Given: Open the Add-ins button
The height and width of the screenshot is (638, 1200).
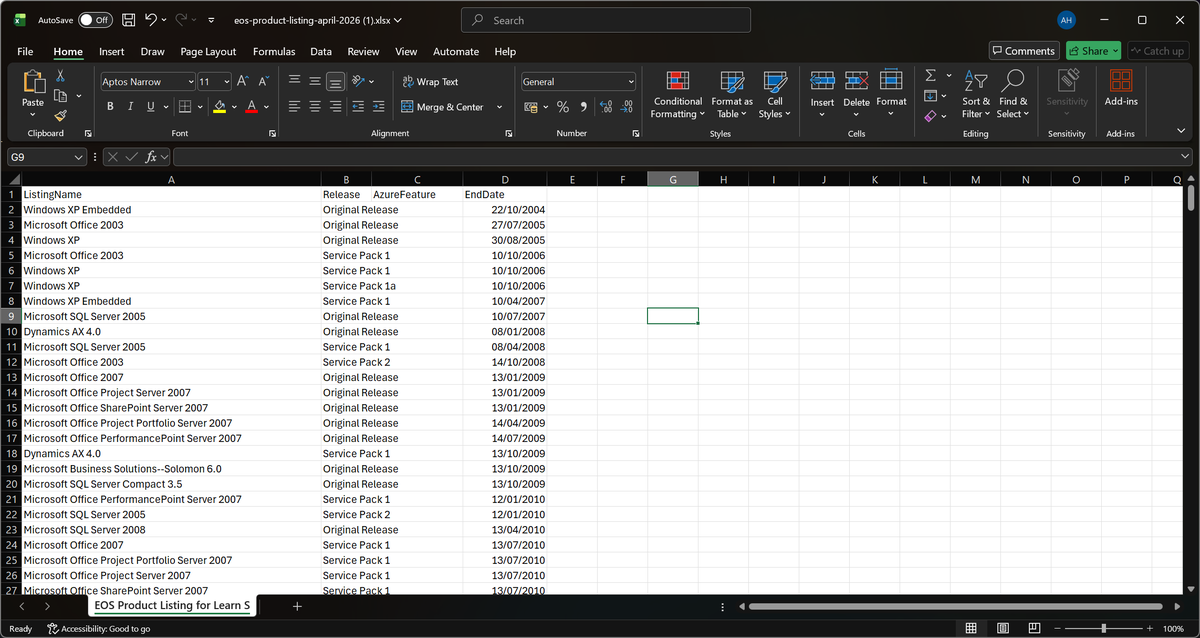Looking at the screenshot, I should click(x=1121, y=88).
